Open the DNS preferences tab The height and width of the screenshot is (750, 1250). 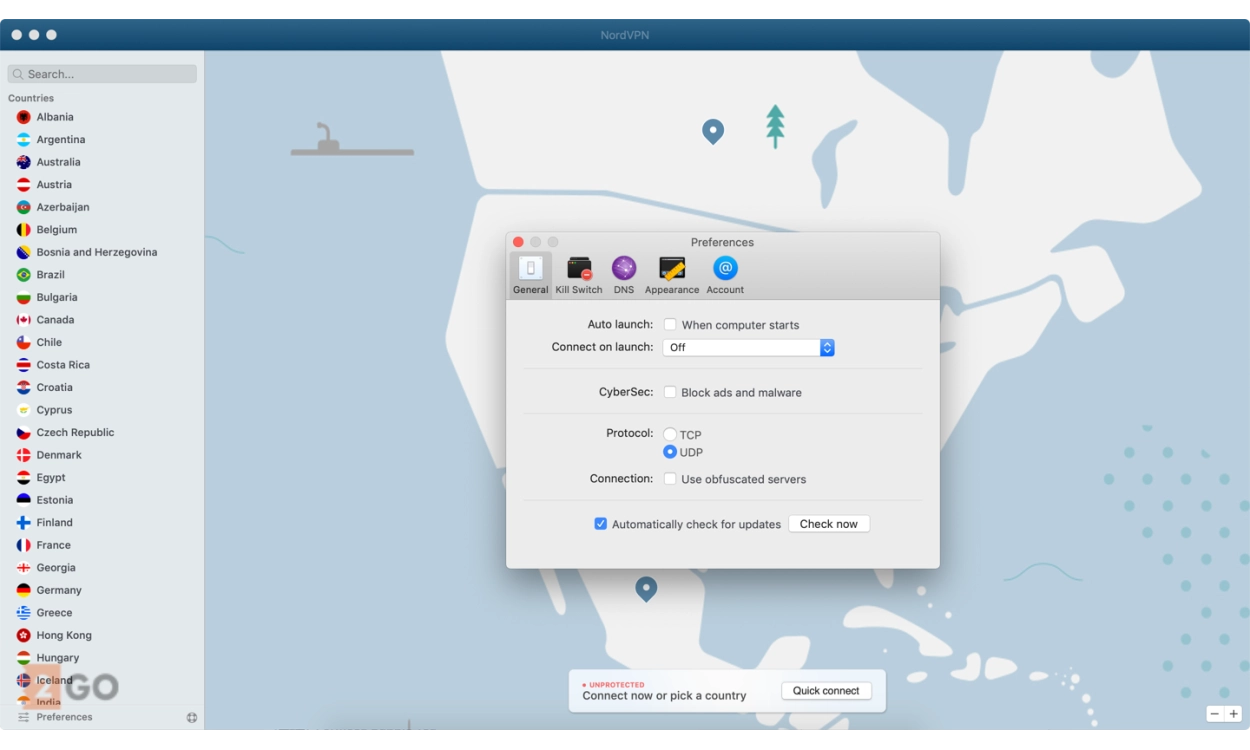[624, 274]
